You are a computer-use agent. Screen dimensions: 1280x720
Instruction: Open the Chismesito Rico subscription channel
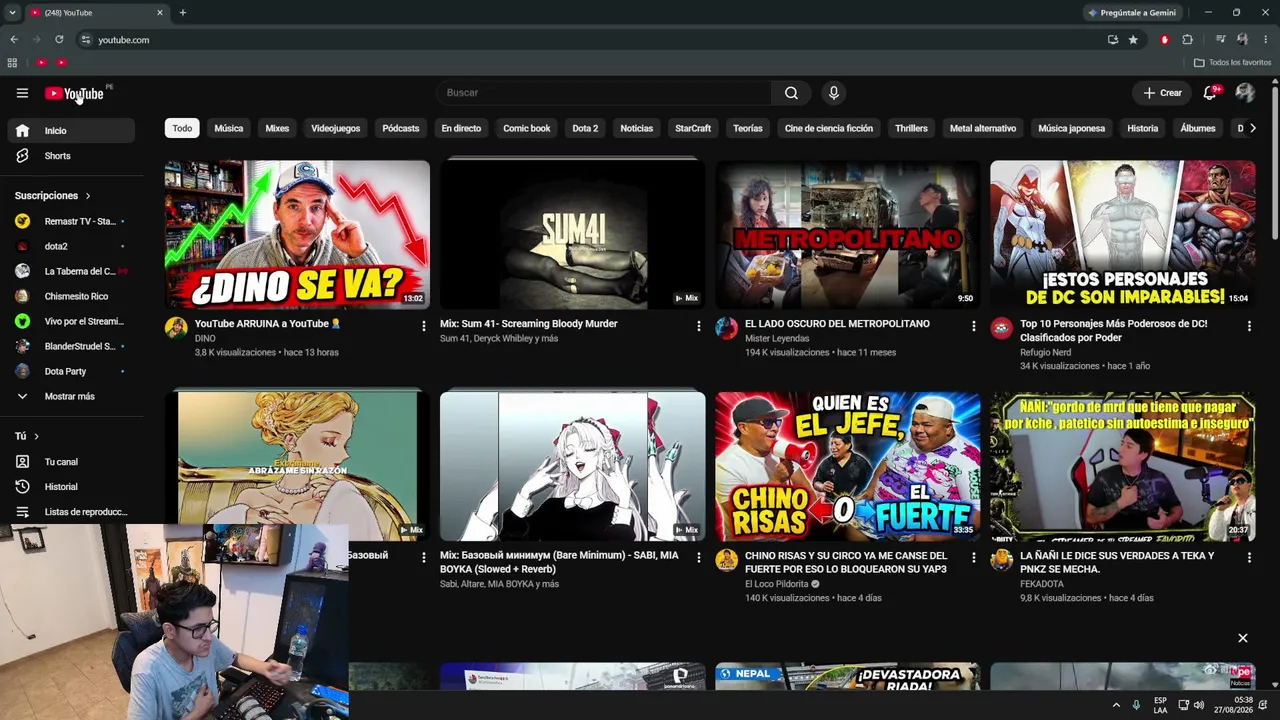click(71, 296)
